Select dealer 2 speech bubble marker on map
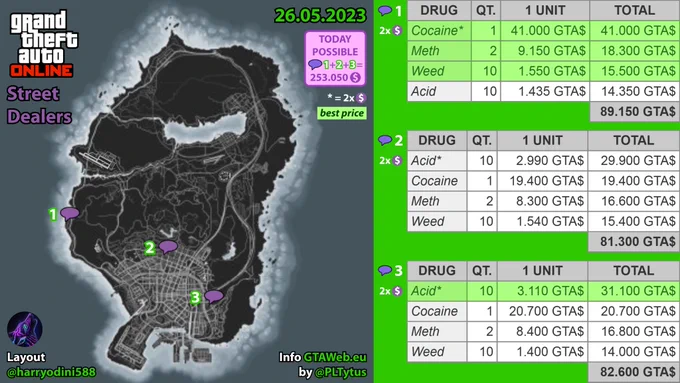 click(168, 247)
